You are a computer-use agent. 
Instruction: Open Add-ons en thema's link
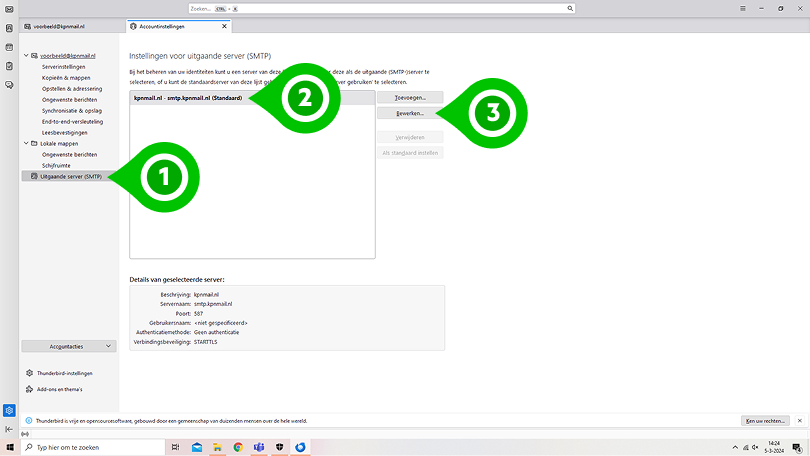(59, 389)
